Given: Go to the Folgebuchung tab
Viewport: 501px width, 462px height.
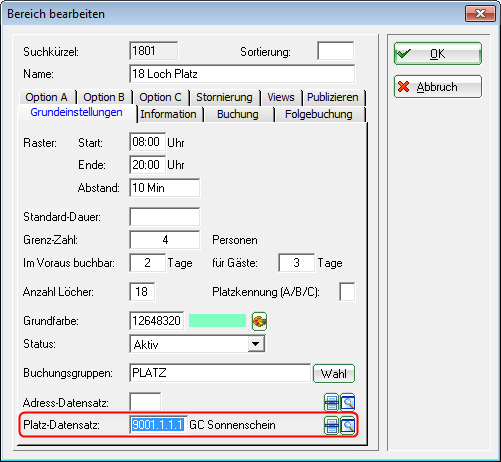Looking at the screenshot, I should (319, 114).
